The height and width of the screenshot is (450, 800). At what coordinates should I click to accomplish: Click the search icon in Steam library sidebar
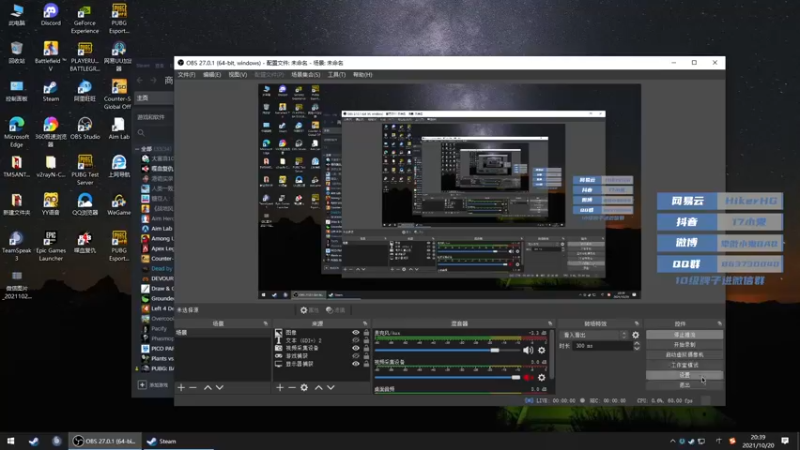click(141, 133)
